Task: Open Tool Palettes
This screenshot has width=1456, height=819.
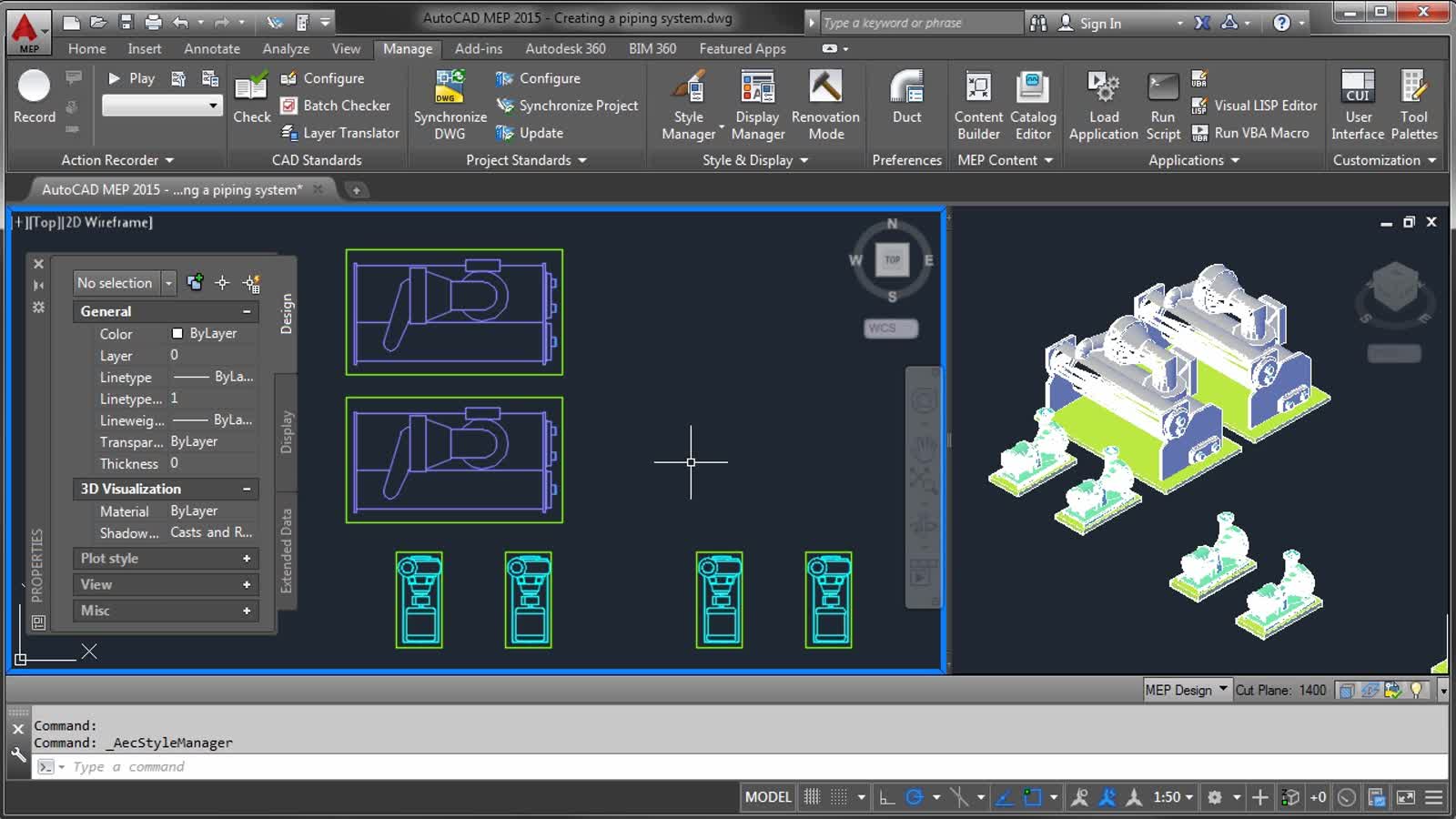Action: [1414, 105]
